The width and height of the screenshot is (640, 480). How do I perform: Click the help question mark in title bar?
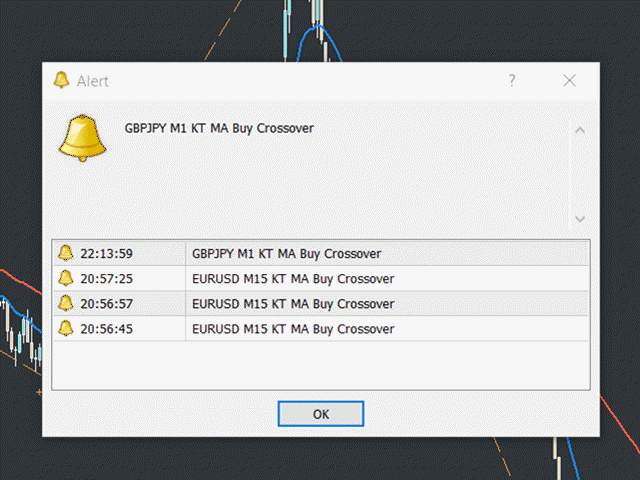(512, 80)
